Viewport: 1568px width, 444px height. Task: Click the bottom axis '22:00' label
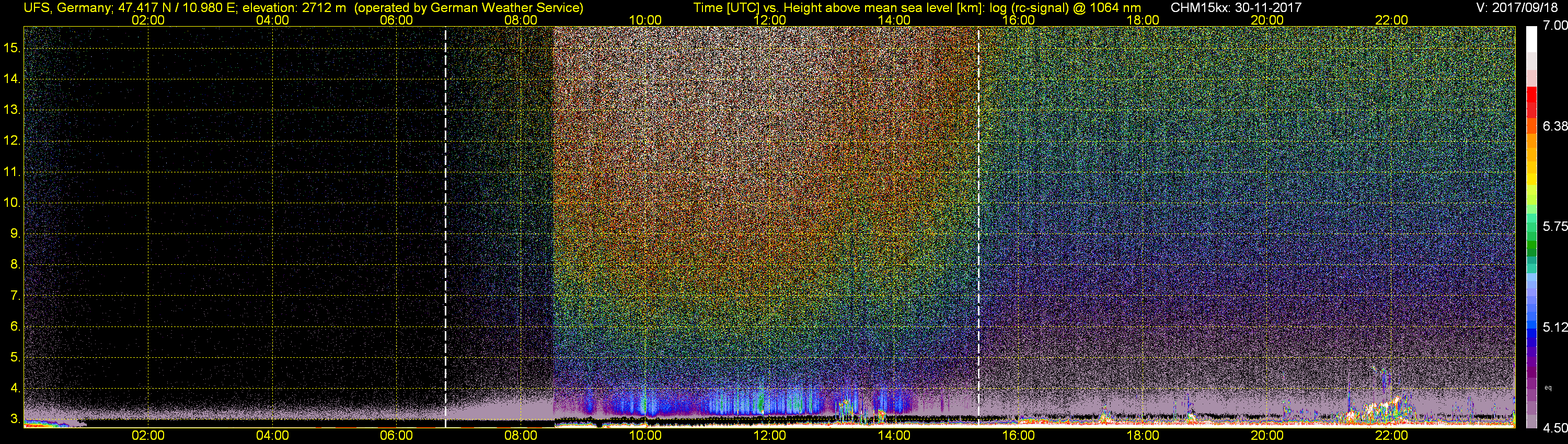pos(1391,436)
